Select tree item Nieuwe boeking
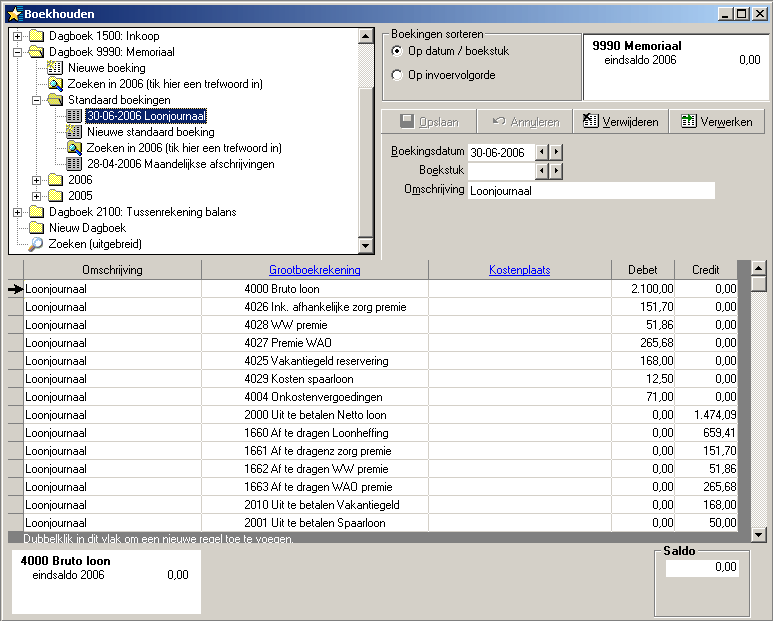773x621 pixels. (106, 68)
